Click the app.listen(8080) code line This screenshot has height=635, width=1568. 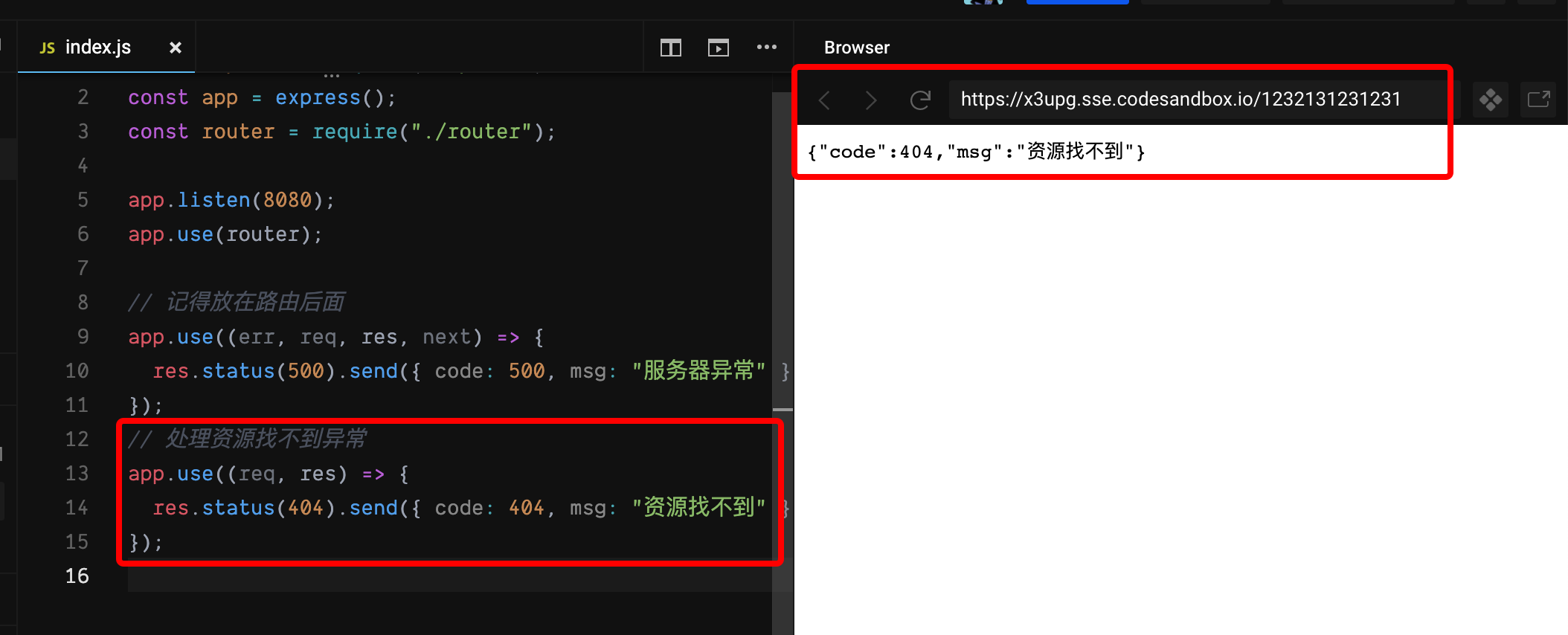point(231,200)
